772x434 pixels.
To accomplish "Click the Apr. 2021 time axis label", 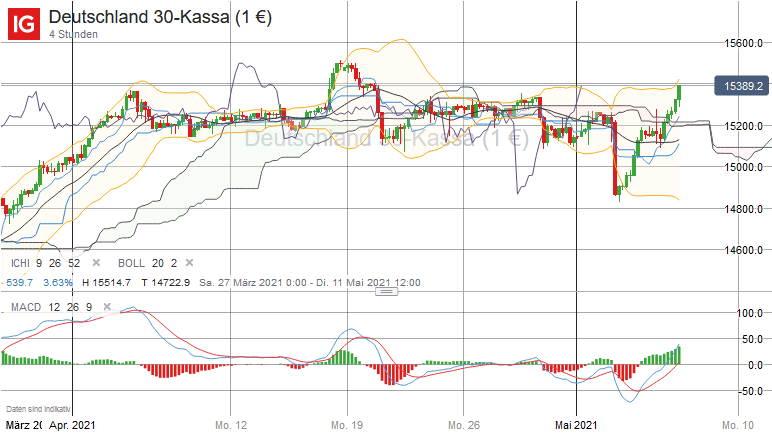I will click(x=72, y=425).
